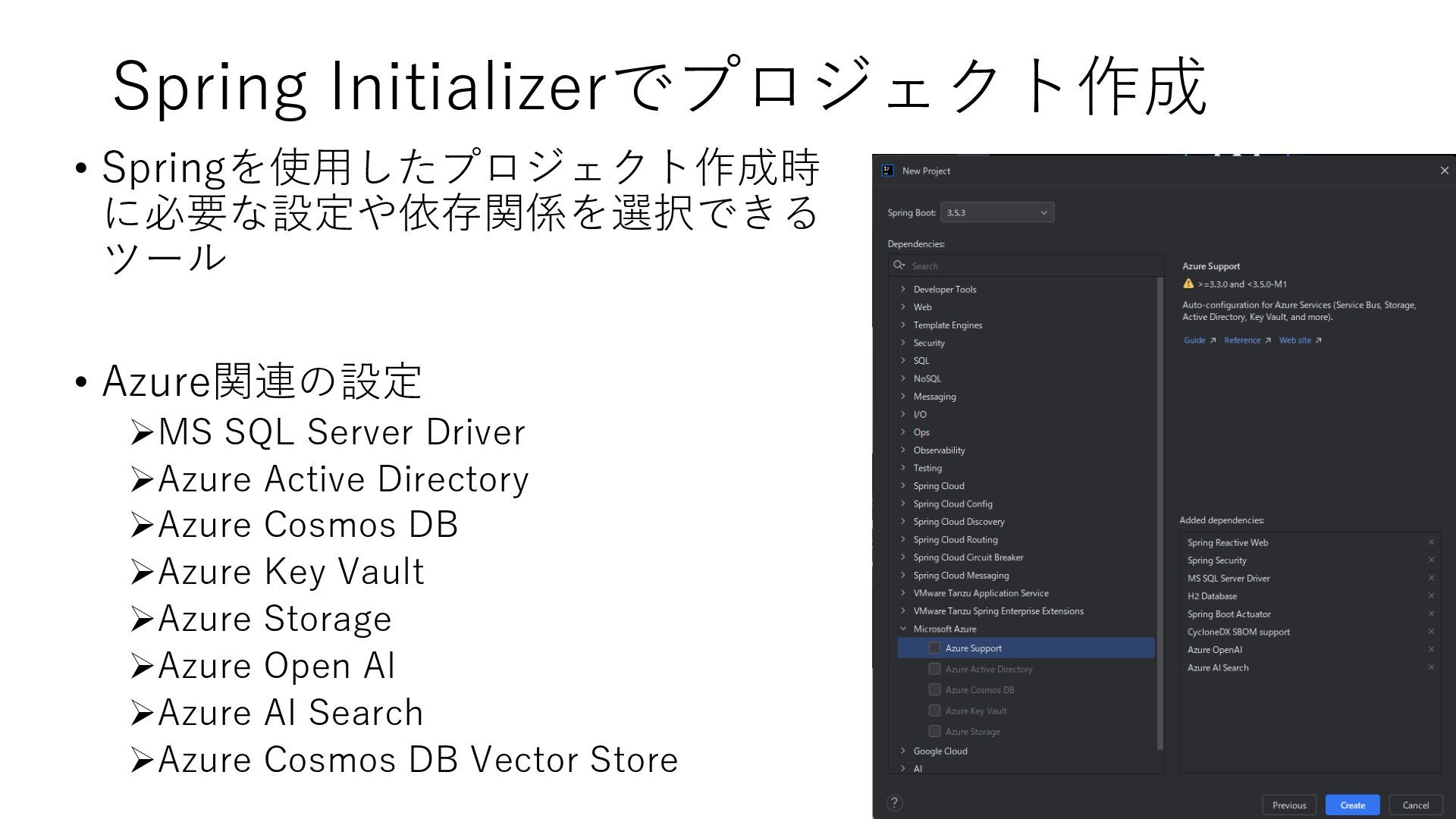This screenshot has height=819, width=1456.
Task: Remove Spring Security dependency
Action: [1431, 560]
